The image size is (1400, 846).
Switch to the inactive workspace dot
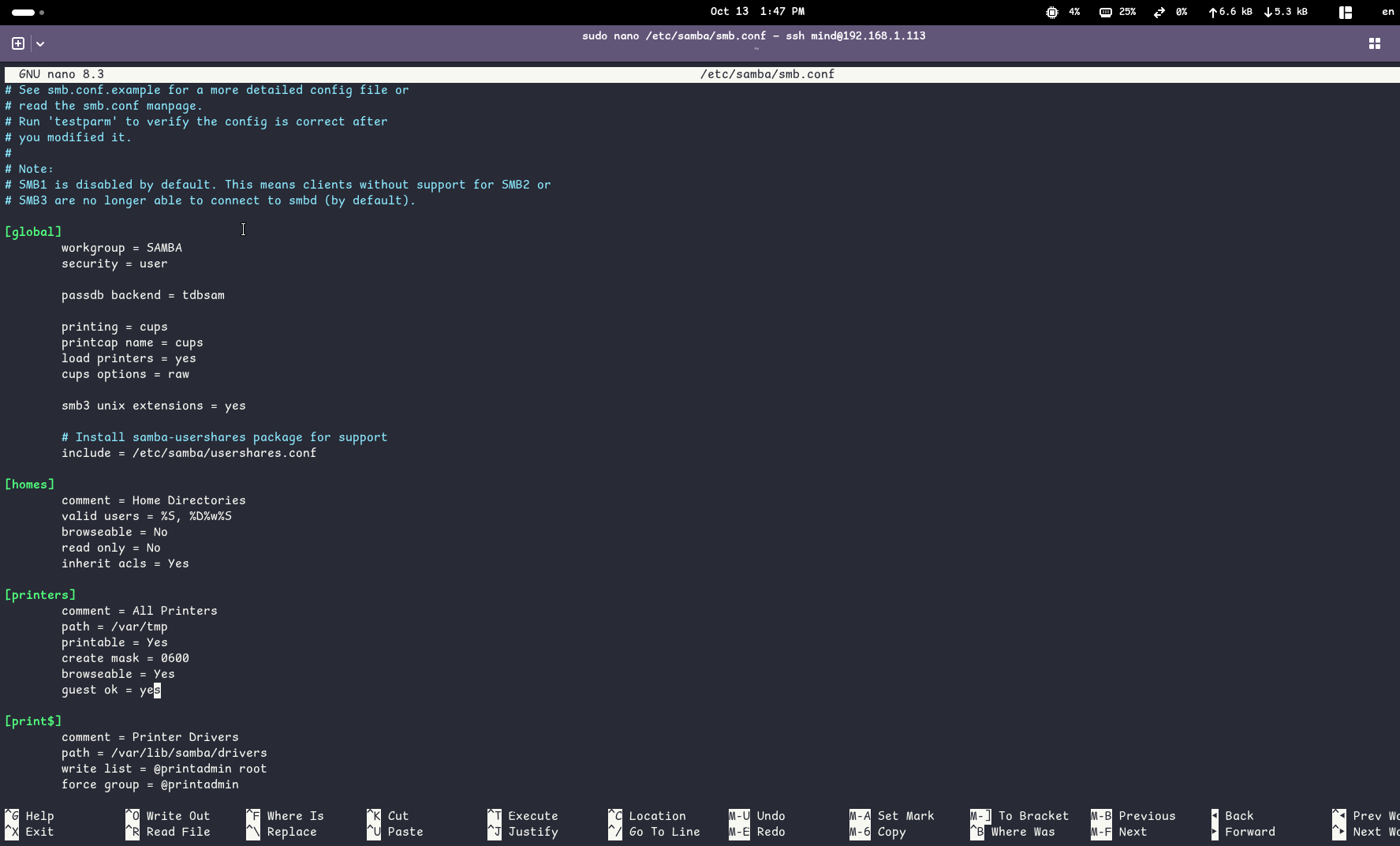click(x=42, y=12)
